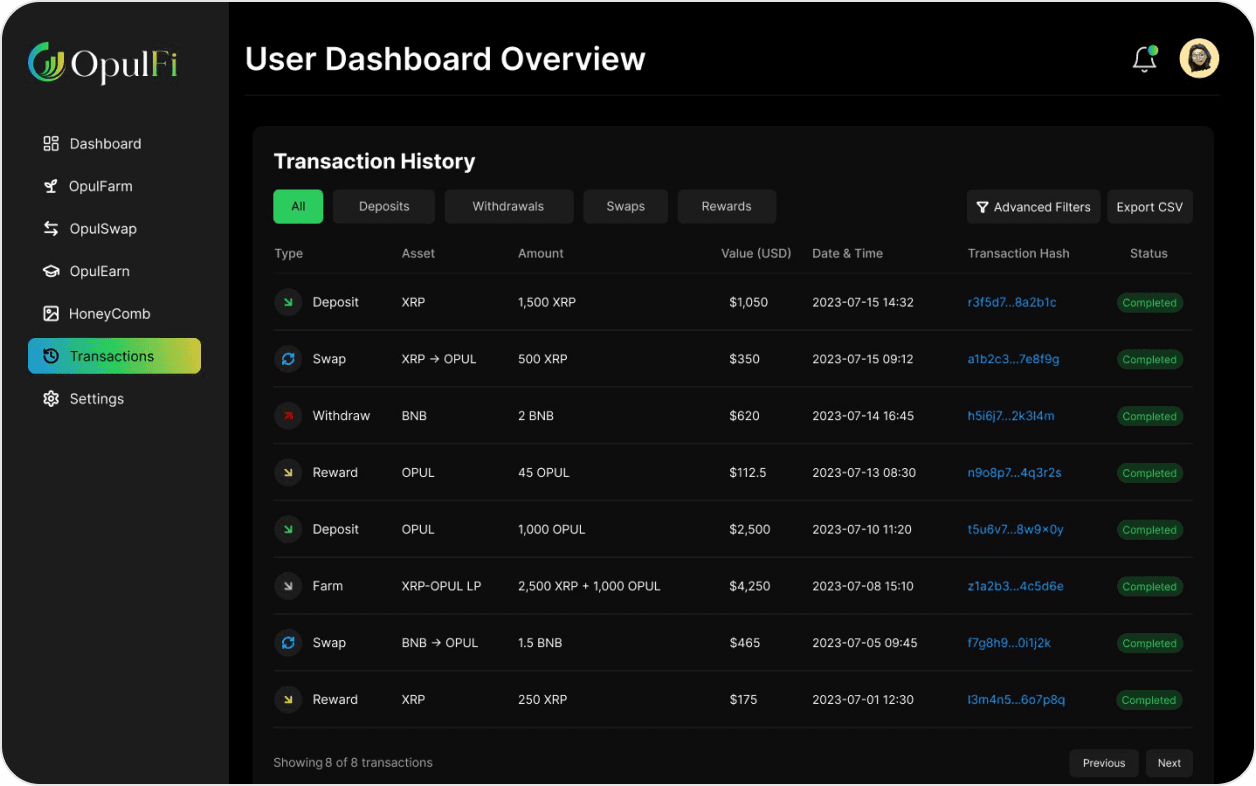Click the reward arrow icon for 250 XRP row
This screenshot has height=786, width=1256.
[x=288, y=700]
